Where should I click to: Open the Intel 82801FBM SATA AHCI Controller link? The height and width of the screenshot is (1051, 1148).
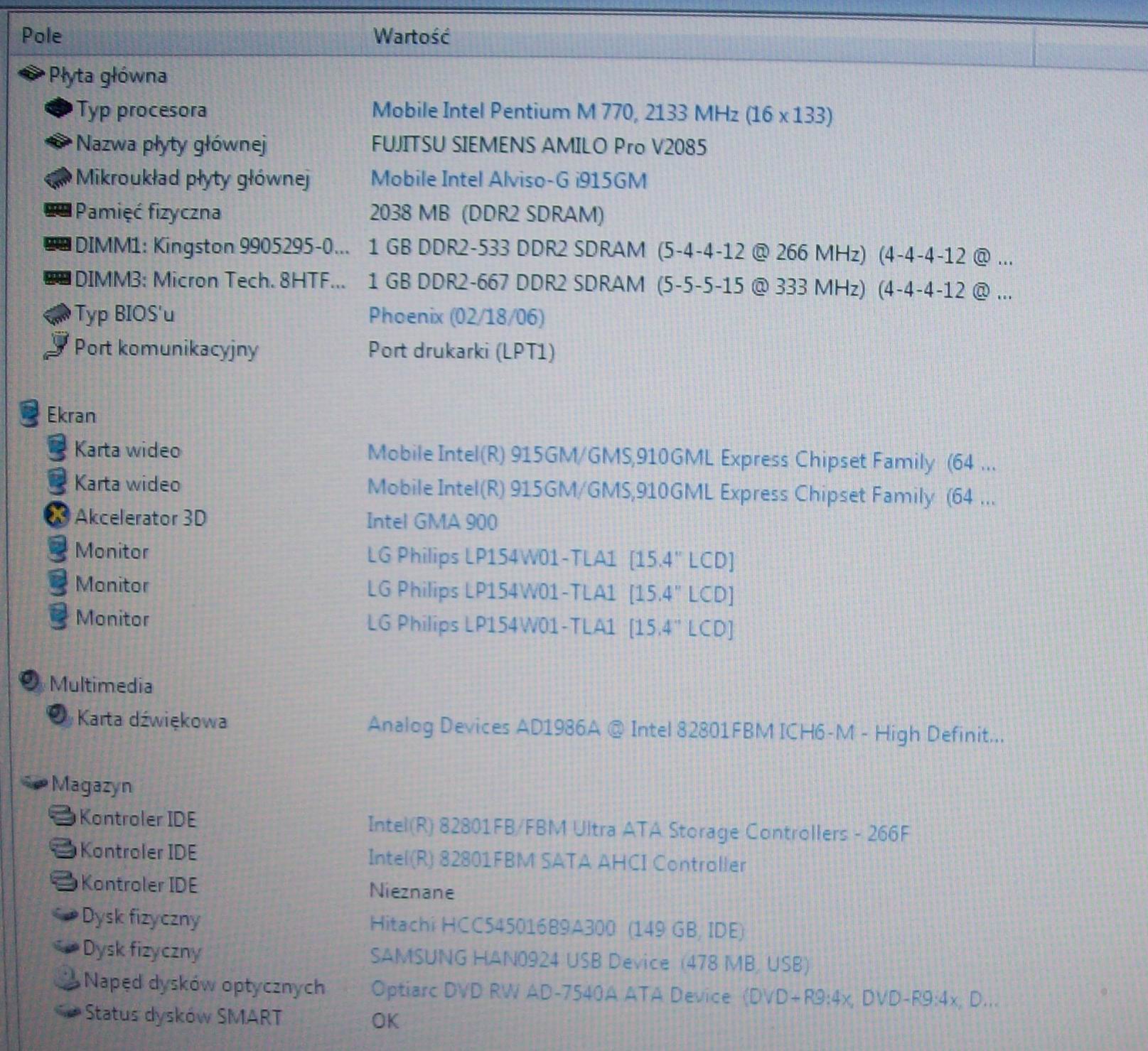click(x=557, y=862)
